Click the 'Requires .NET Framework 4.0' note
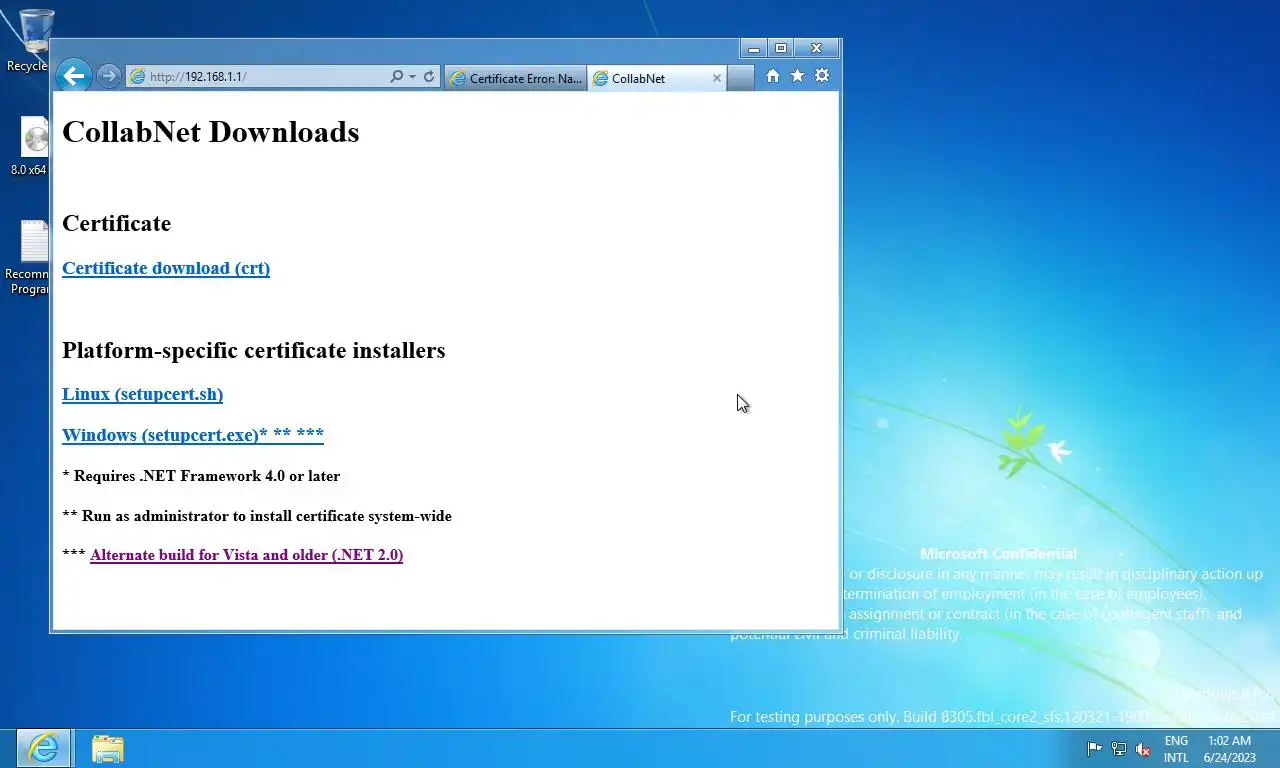This screenshot has height=768, width=1280. (201, 476)
